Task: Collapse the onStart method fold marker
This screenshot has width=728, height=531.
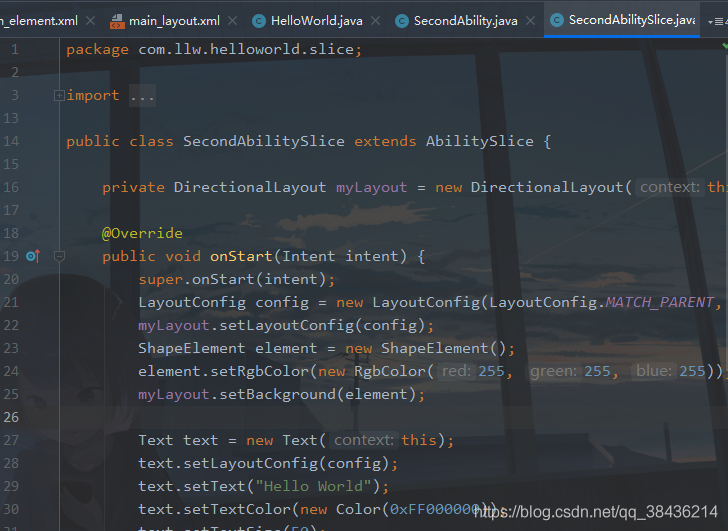Action: click(x=59, y=256)
